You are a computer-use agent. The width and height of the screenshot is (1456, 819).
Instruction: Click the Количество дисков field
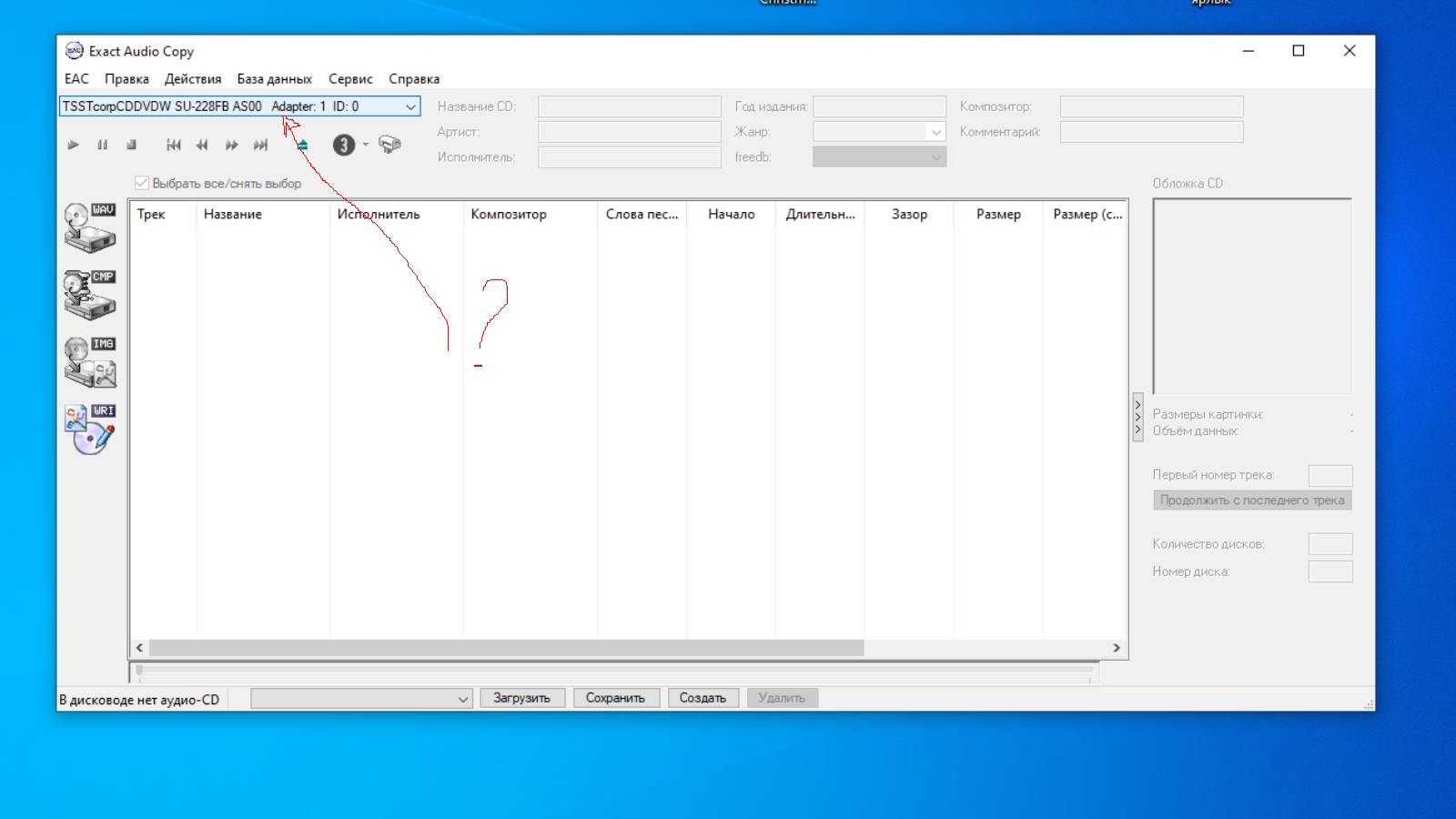[x=1330, y=544]
